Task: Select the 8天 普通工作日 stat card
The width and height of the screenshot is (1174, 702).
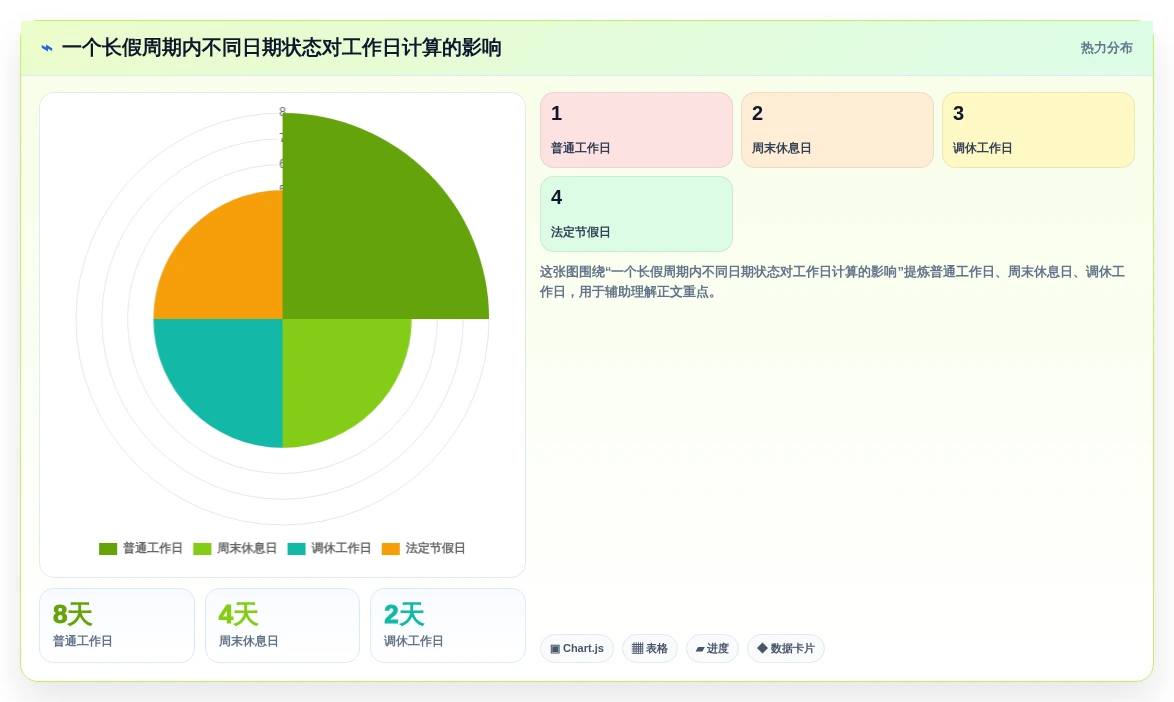Action: (117, 626)
